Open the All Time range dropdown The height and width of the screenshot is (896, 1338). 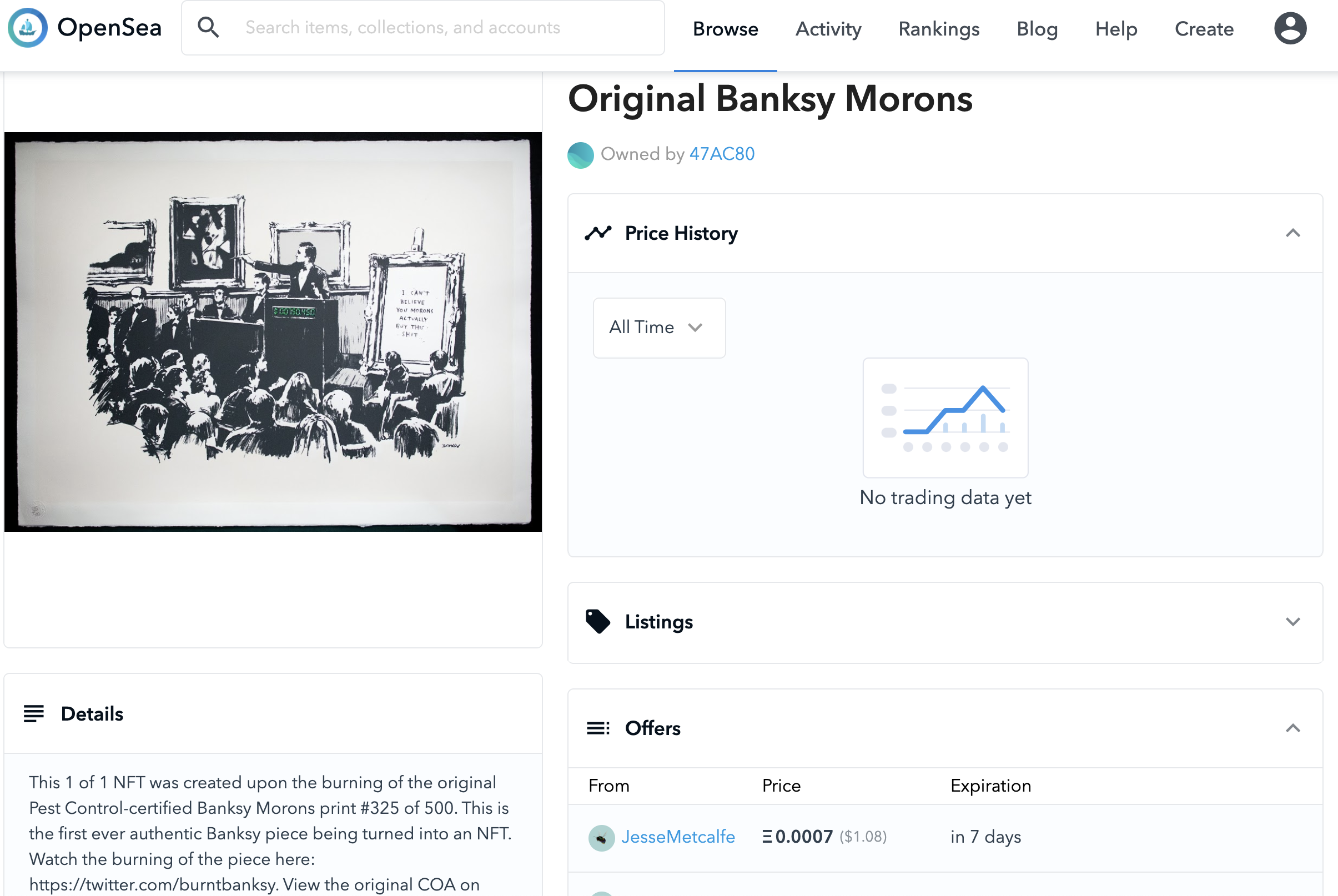click(x=660, y=328)
